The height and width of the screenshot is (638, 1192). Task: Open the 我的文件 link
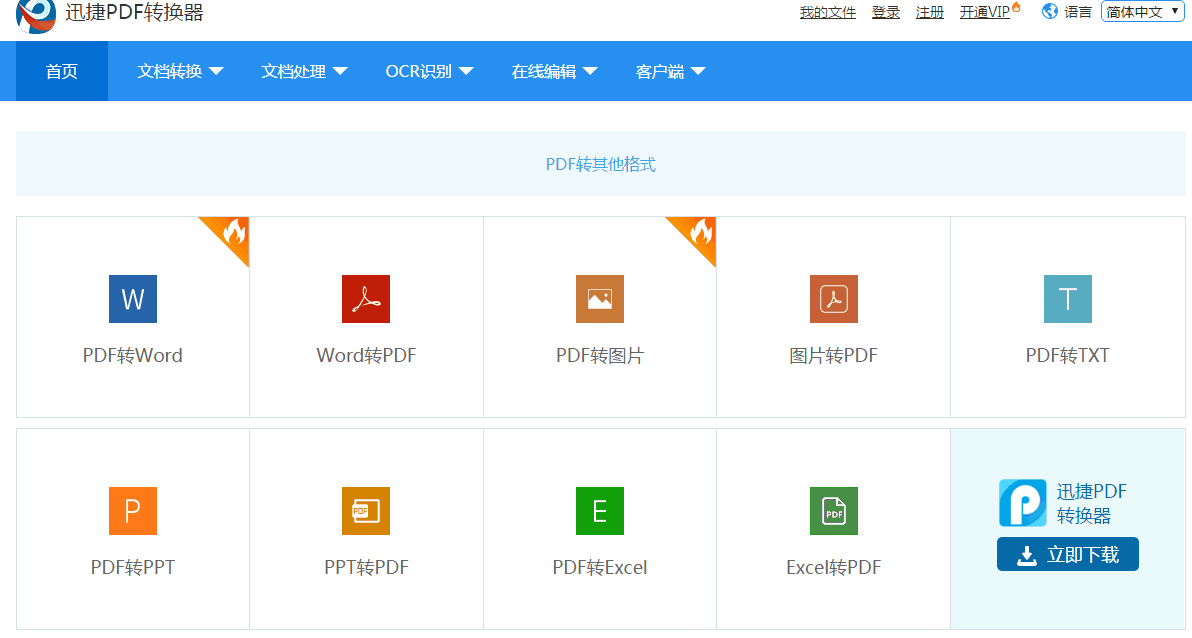point(828,13)
